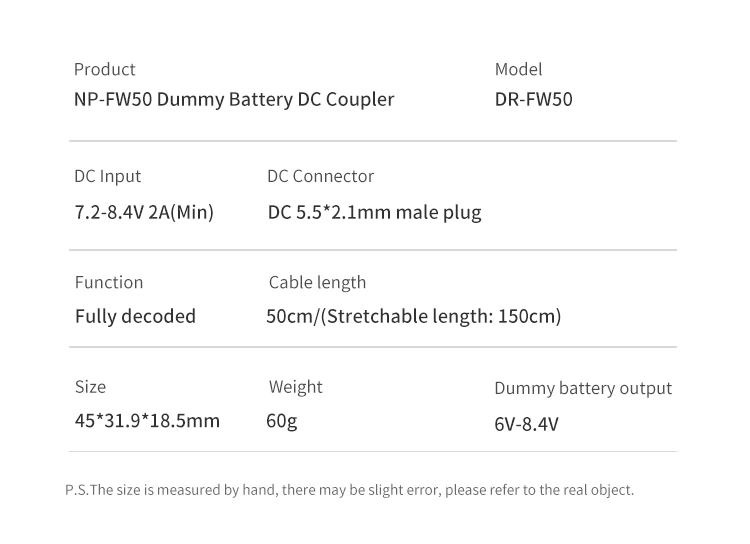Select the DR-FW50 model number

click(x=533, y=99)
